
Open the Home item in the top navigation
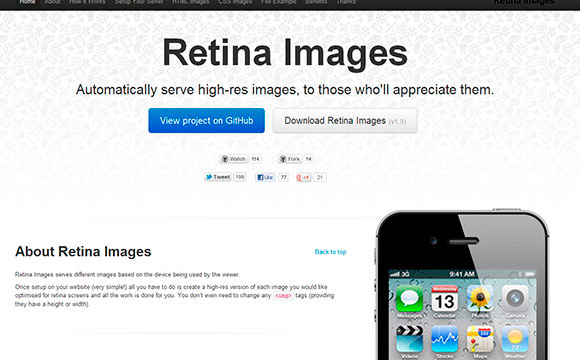click(27, 2)
